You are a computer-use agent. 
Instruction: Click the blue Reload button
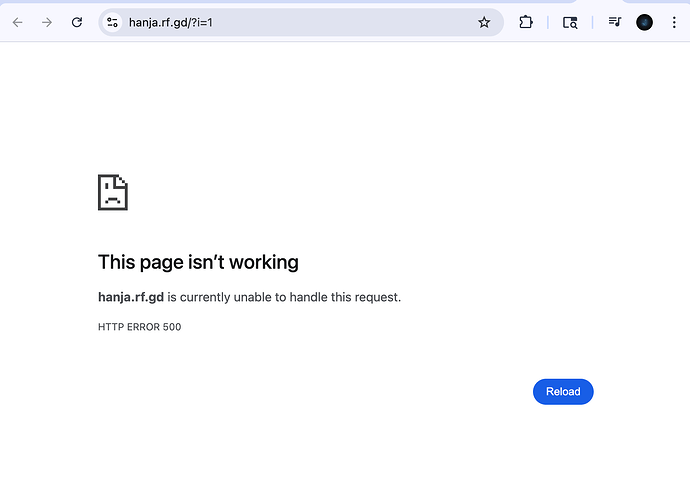click(x=563, y=392)
